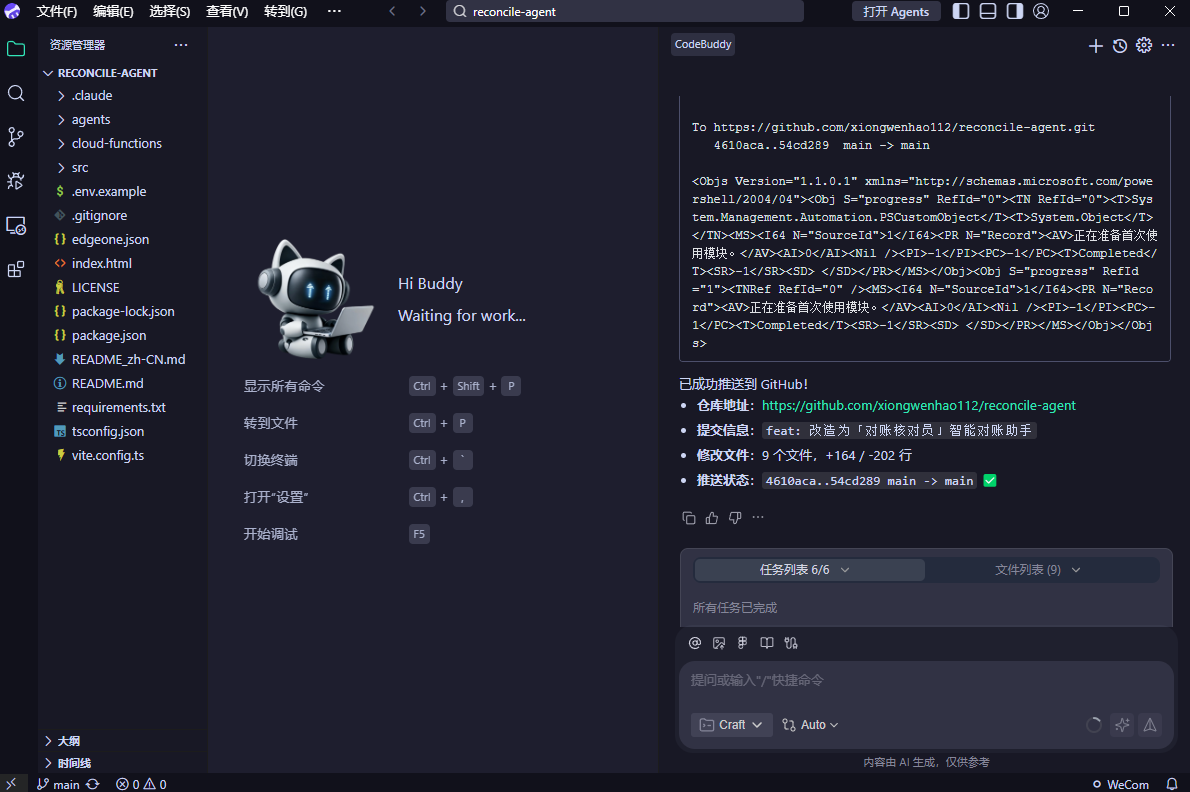Start a new CodeBuddy chat with plus icon

(1095, 46)
